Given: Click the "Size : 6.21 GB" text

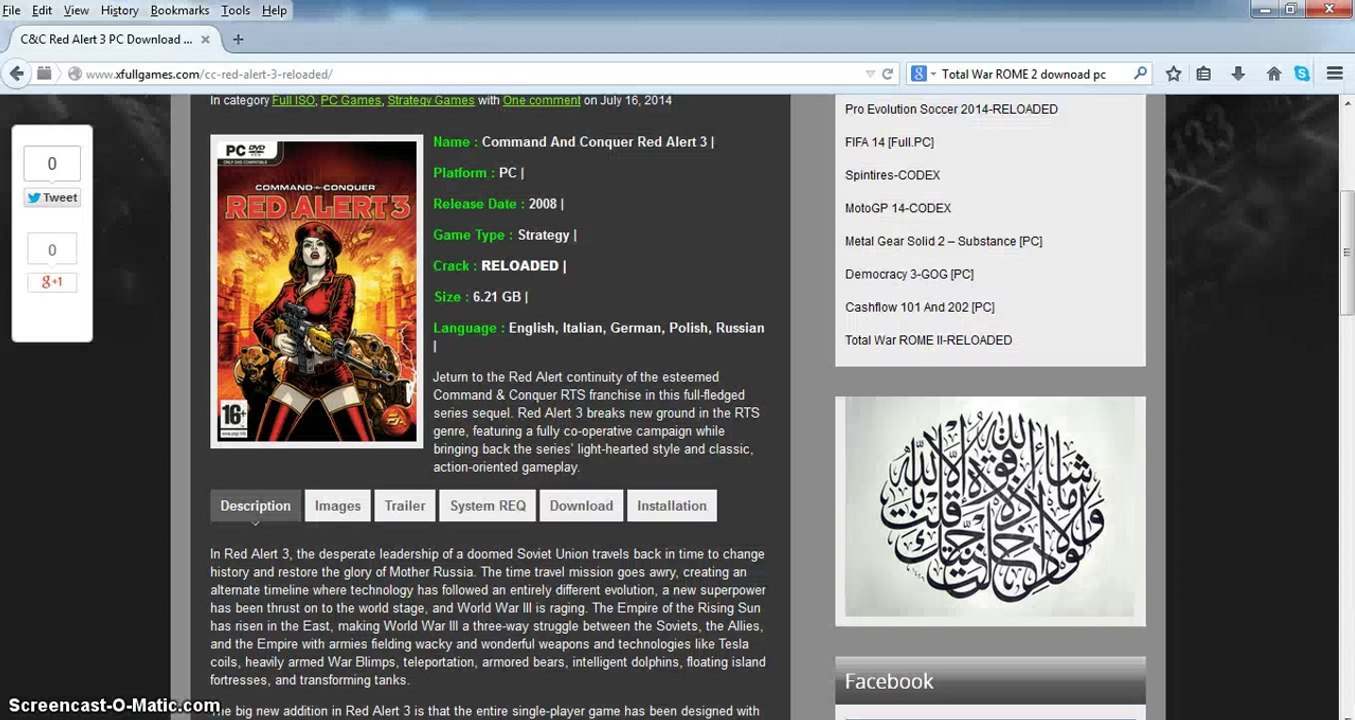Looking at the screenshot, I should (480, 297).
